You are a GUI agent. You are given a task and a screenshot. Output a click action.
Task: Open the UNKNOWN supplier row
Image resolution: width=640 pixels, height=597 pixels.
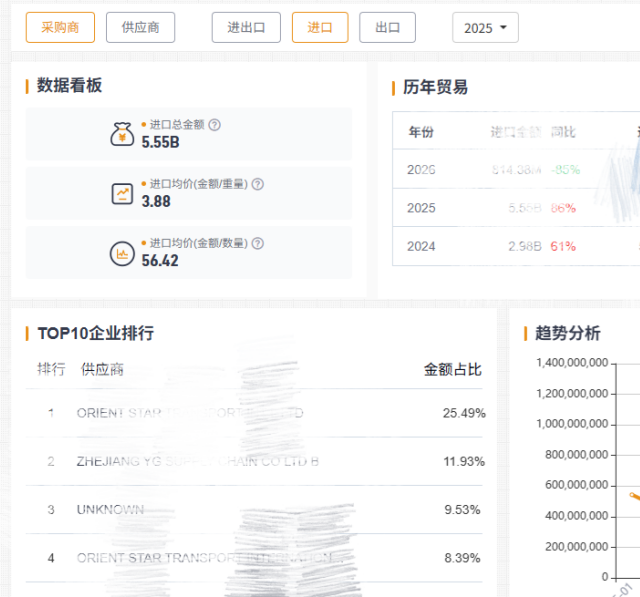(x=110, y=509)
